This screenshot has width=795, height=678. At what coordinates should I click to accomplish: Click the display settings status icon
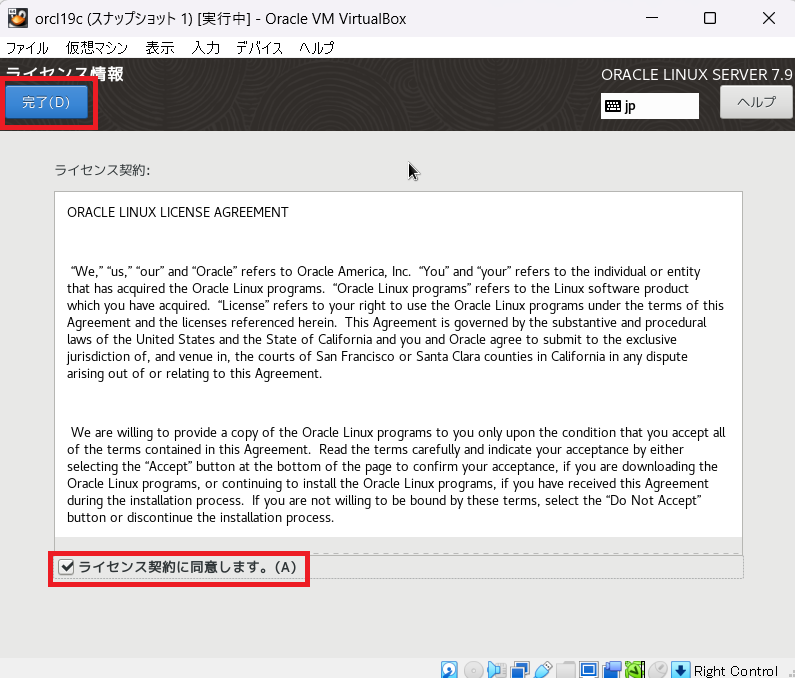point(589,669)
